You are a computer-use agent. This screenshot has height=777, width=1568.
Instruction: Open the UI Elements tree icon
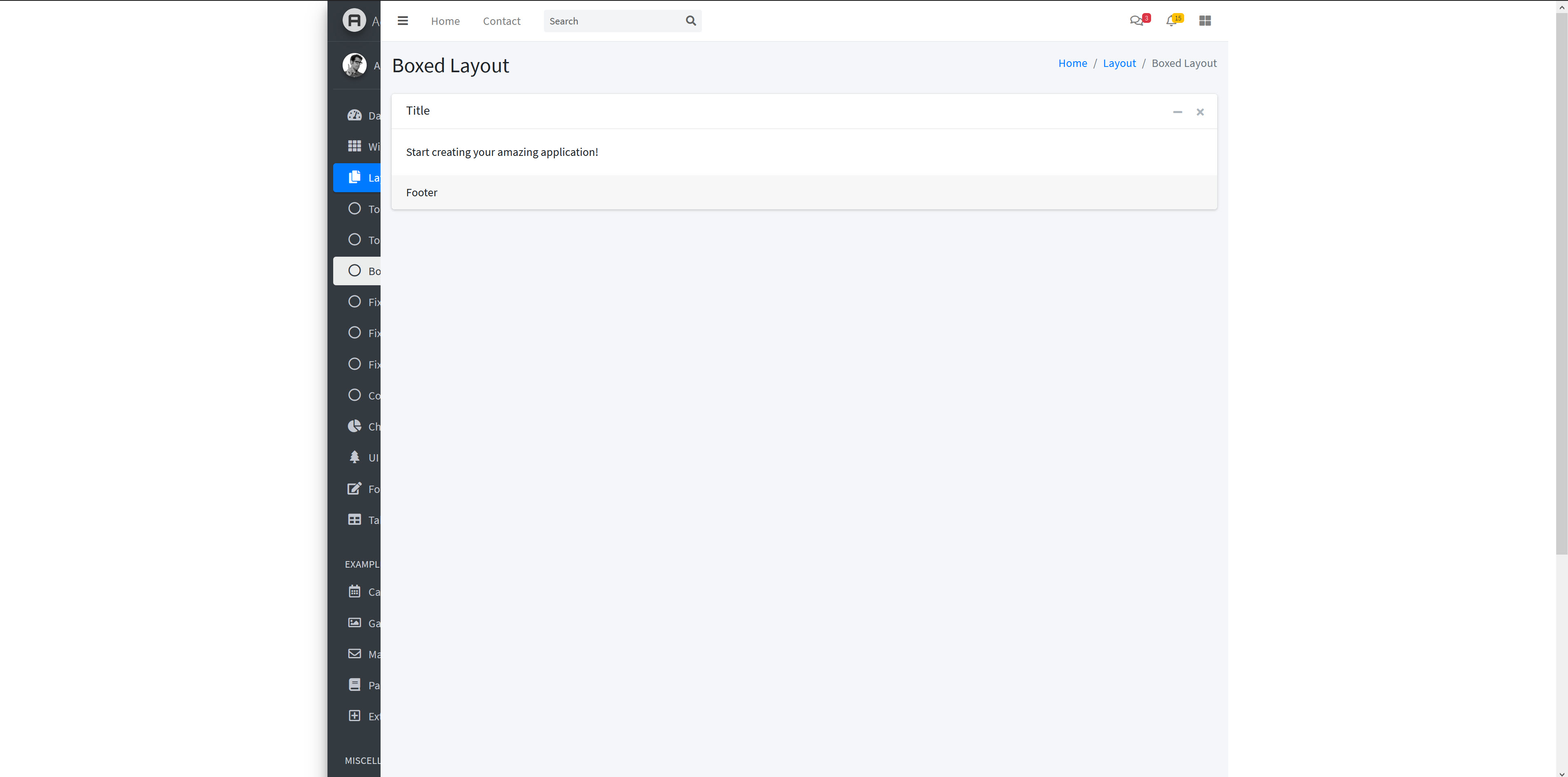pos(354,457)
